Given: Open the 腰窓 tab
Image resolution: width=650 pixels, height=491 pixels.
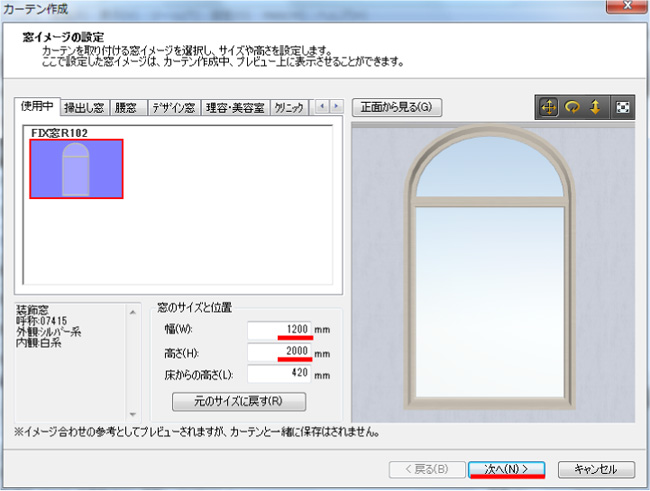Looking at the screenshot, I should click(x=127, y=107).
